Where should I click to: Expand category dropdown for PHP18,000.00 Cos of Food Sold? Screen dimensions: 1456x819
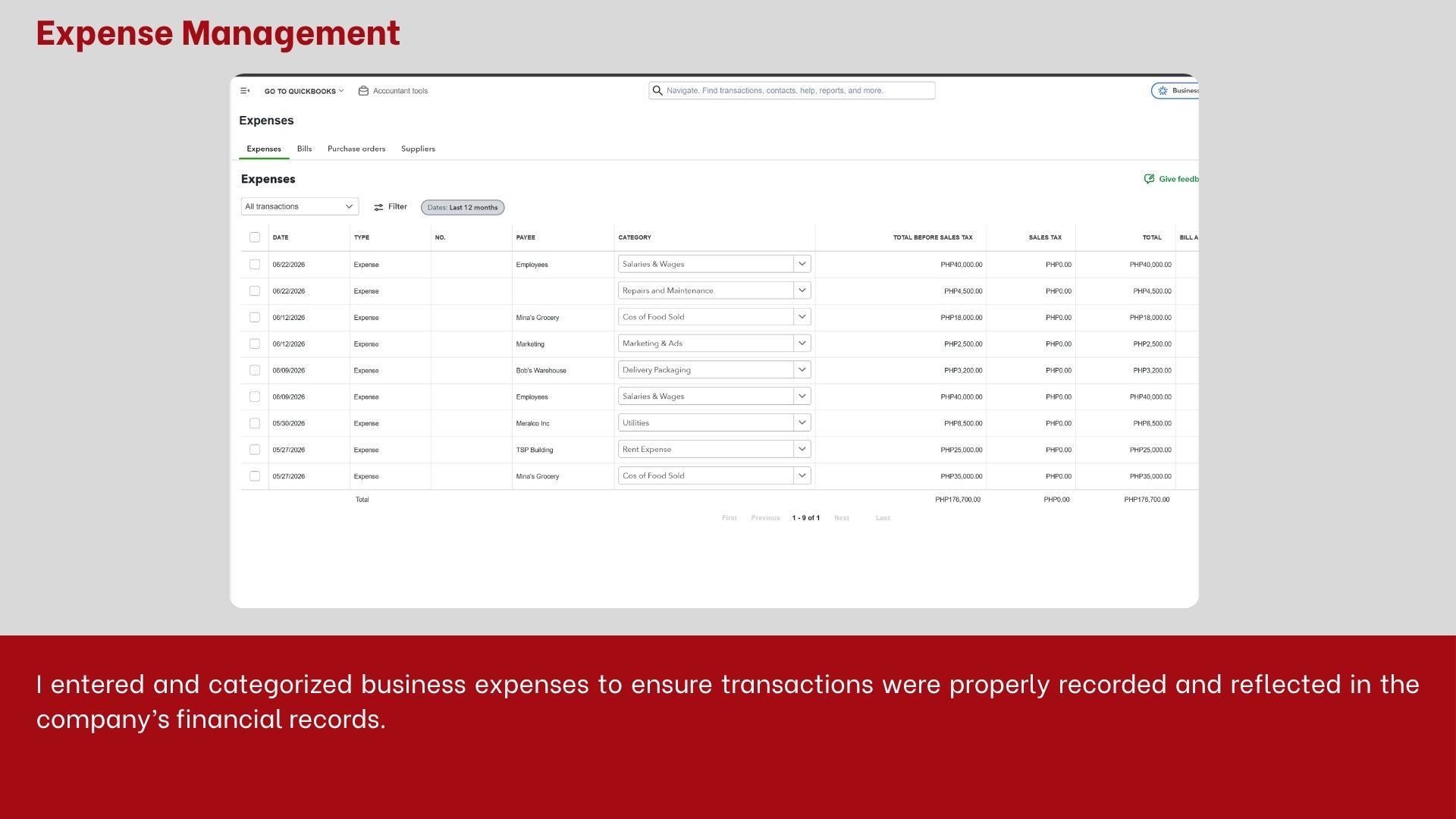[x=802, y=317]
